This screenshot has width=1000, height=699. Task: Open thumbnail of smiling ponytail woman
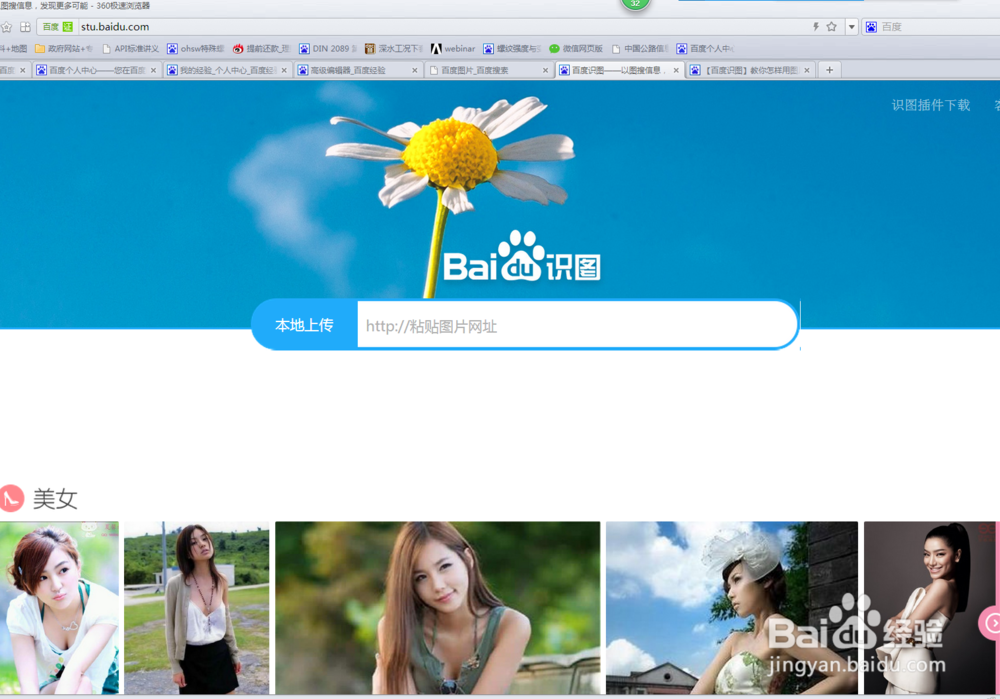tap(930, 608)
